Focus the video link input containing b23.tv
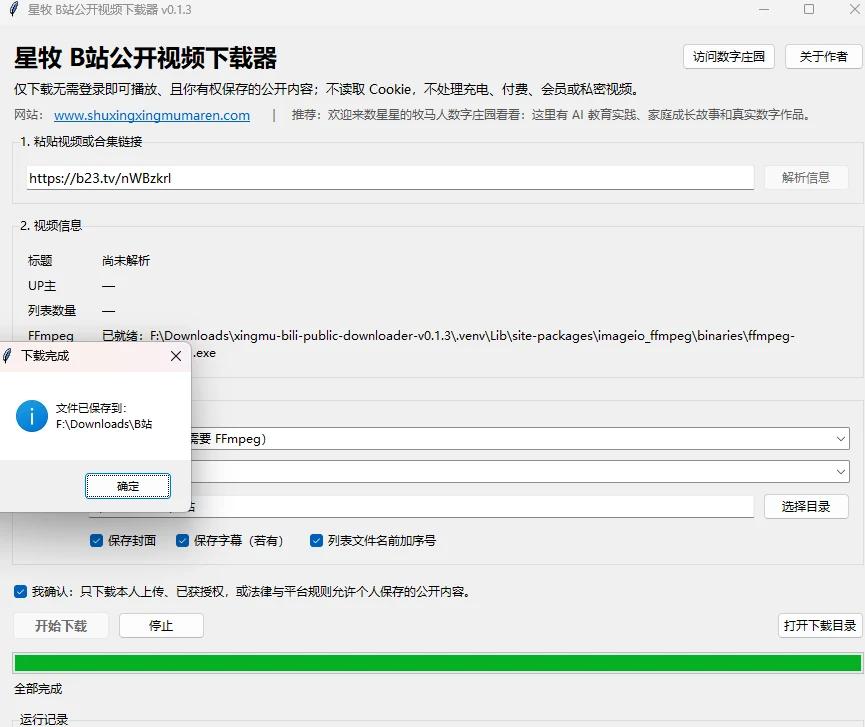The image size is (865, 727). click(x=390, y=178)
